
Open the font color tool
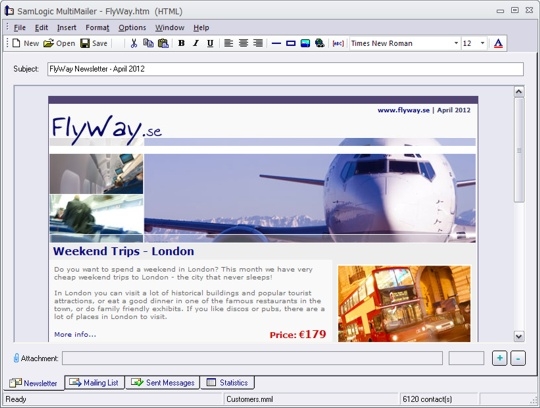(498, 43)
